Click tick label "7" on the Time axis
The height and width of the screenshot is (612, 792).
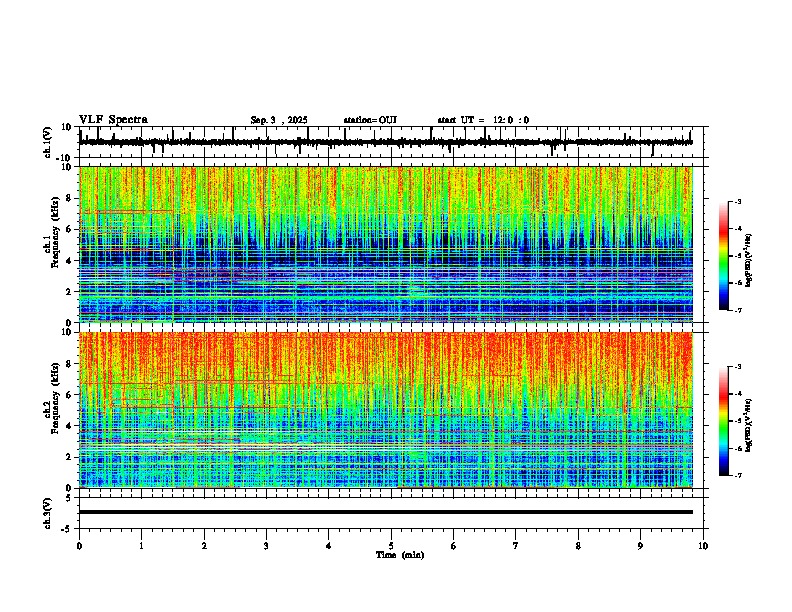tap(516, 546)
